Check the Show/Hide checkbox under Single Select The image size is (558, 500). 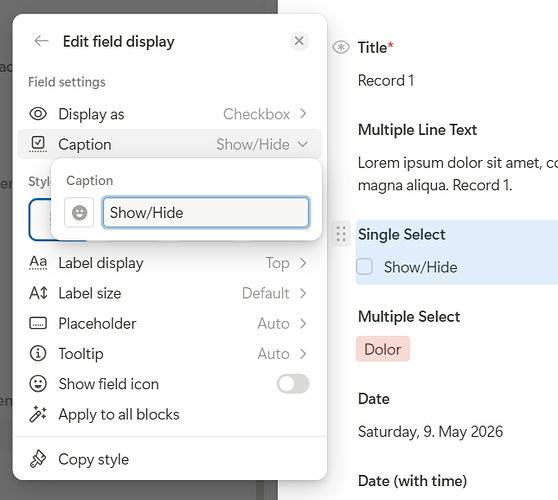(x=364, y=267)
